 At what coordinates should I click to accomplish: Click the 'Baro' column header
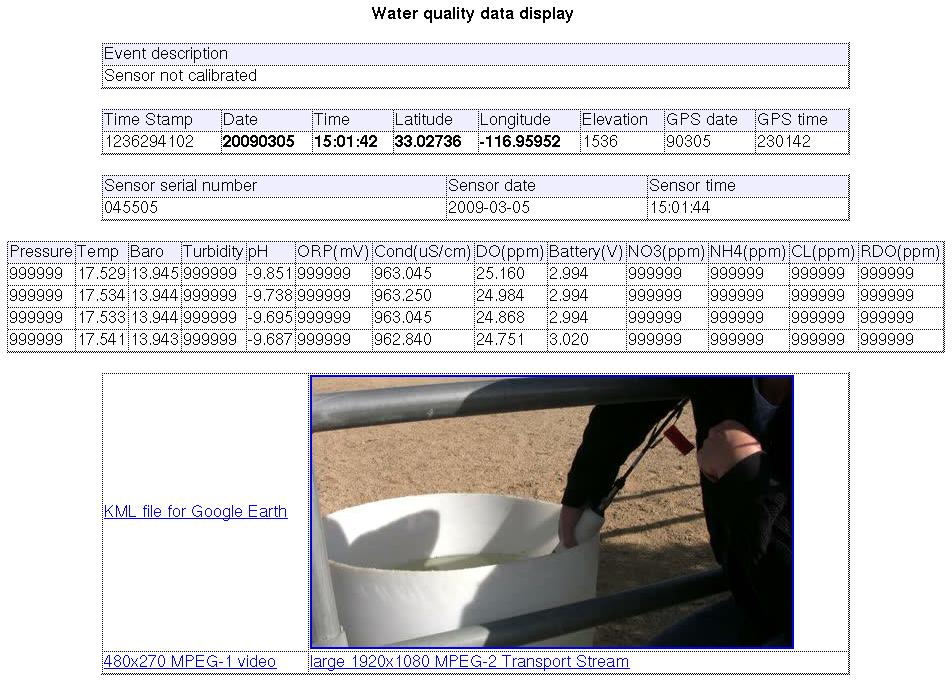click(154, 251)
